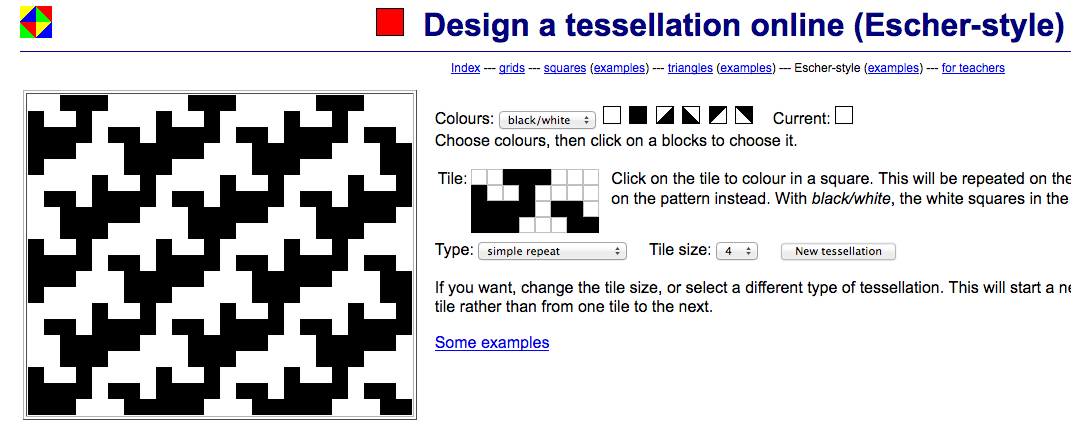Open the Colours black/white dropdown
The image size is (1071, 429).
pyautogui.click(x=546, y=120)
